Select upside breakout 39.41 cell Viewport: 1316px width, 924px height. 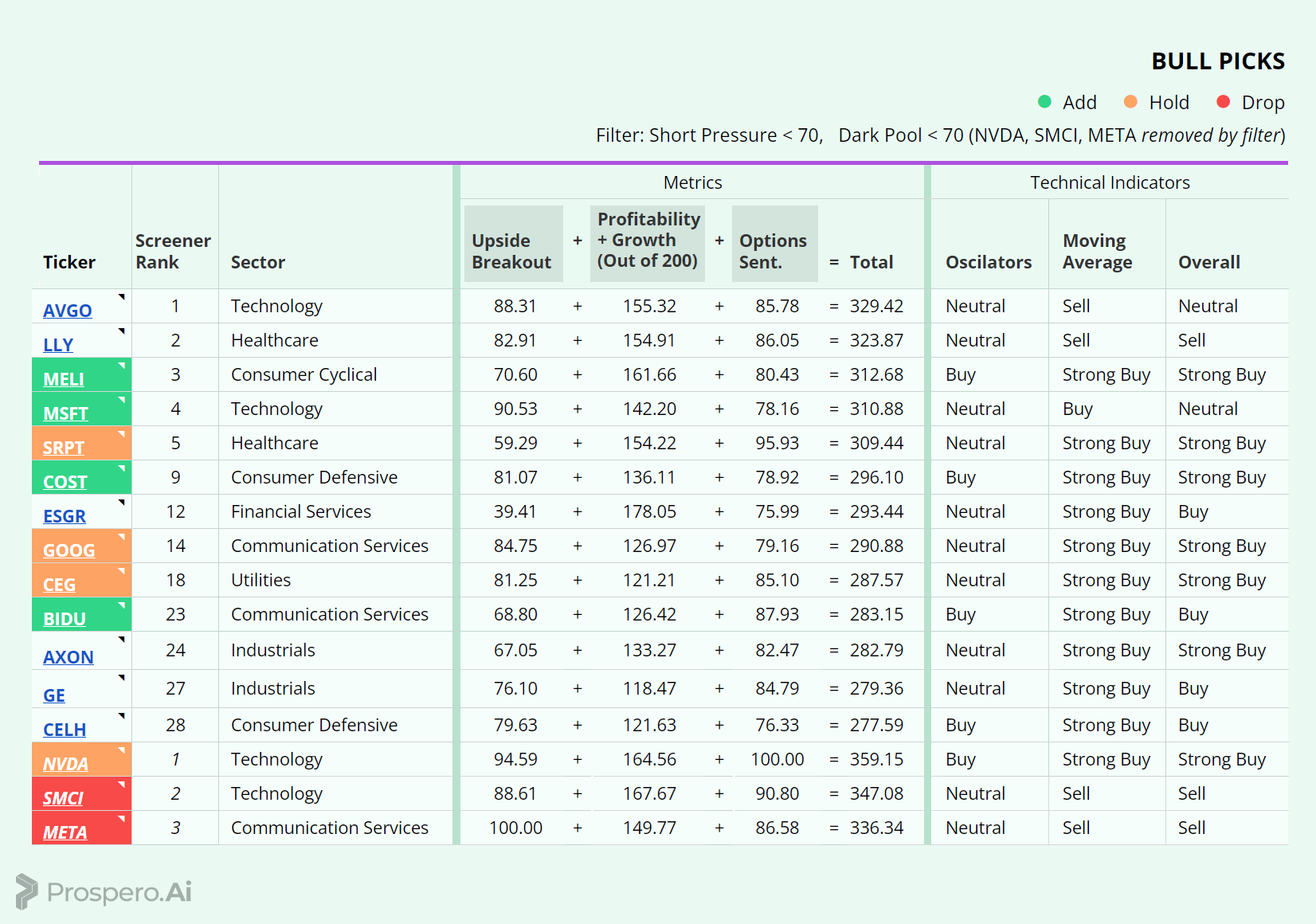[x=515, y=511]
